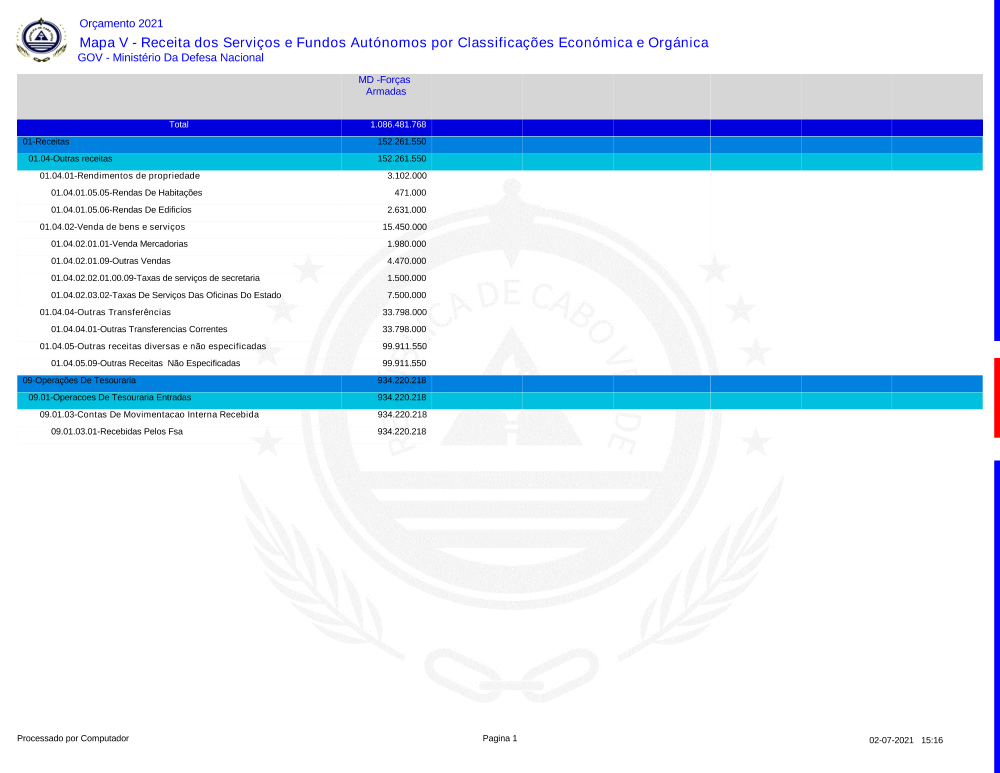The height and width of the screenshot is (773, 1000).
Task: Click the 'Pagina 1' page indicator
Action: [500, 738]
